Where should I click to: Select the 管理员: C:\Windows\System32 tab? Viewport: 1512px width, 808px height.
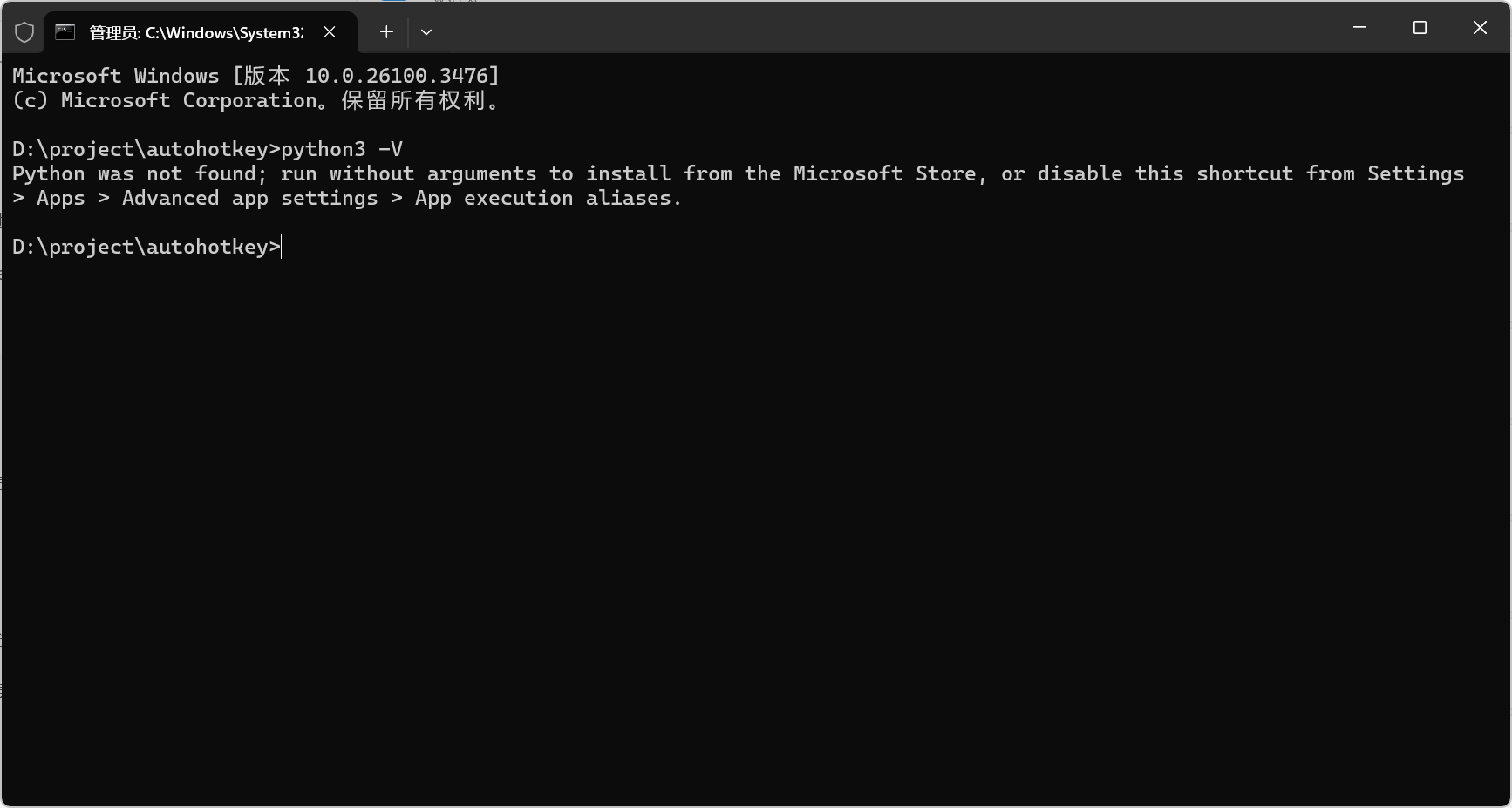[x=195, y=32]
